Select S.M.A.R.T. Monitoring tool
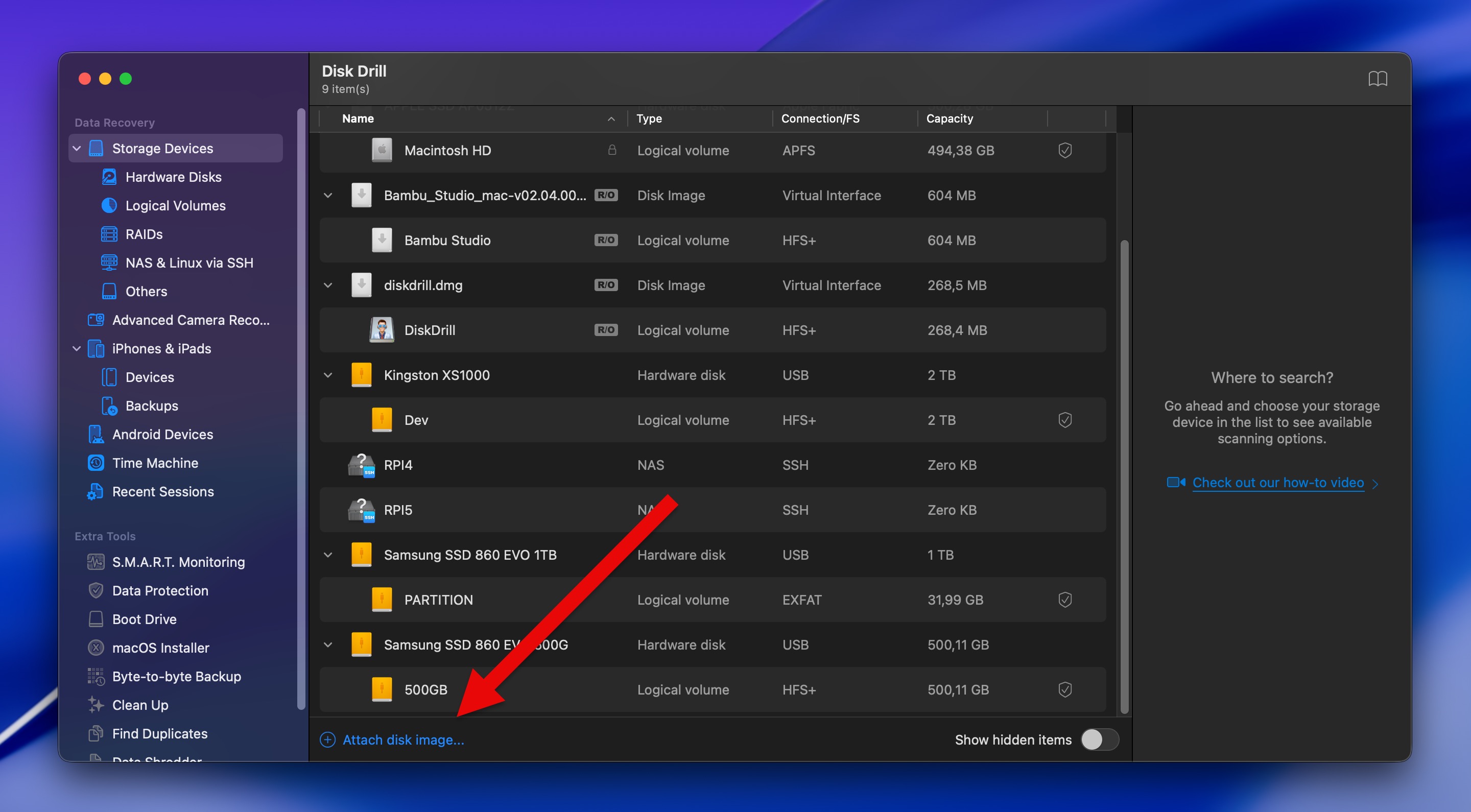This screenshot has height=812, width=1471. point(178,562)
